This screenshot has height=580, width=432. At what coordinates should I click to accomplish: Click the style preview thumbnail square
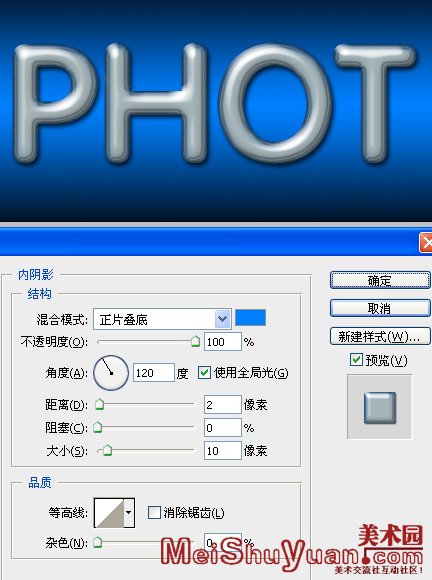click(380, 408)
